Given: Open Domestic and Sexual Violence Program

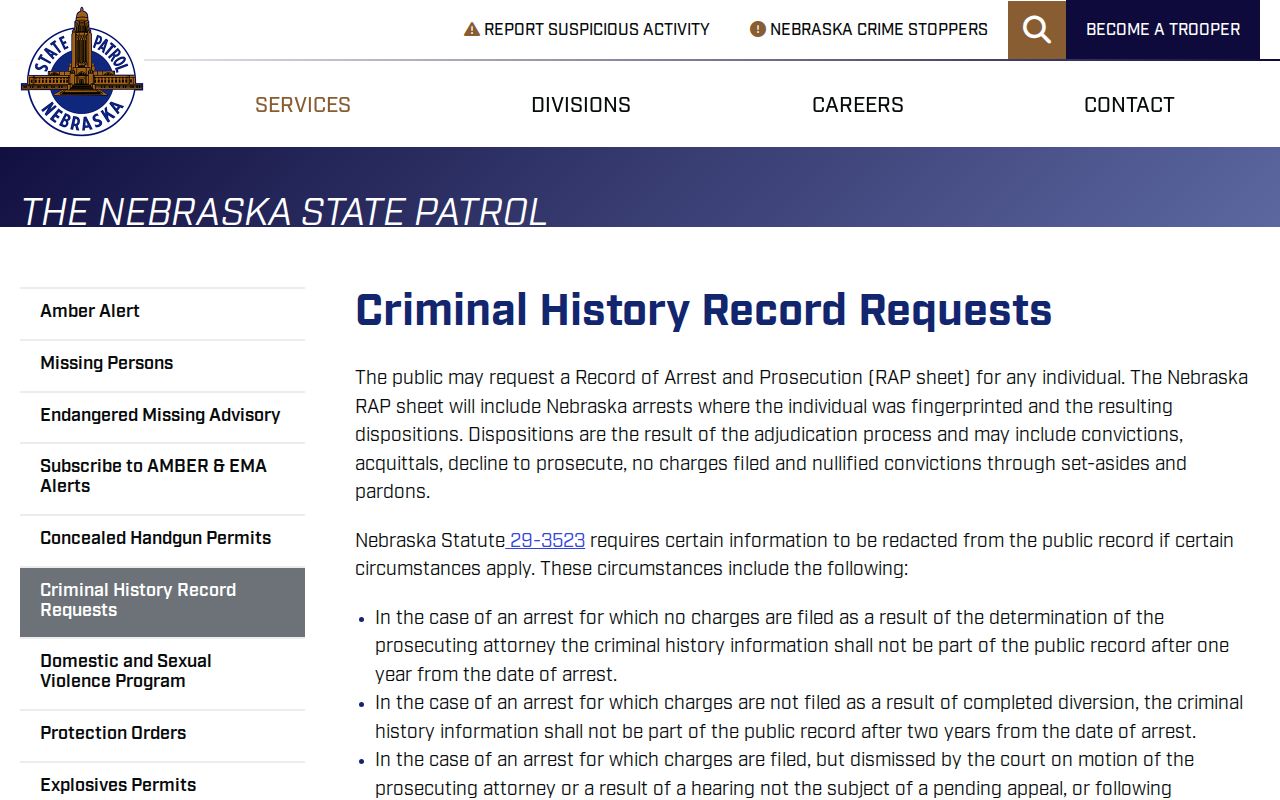Looking at the screenshot, I should (x=162, y=672).
